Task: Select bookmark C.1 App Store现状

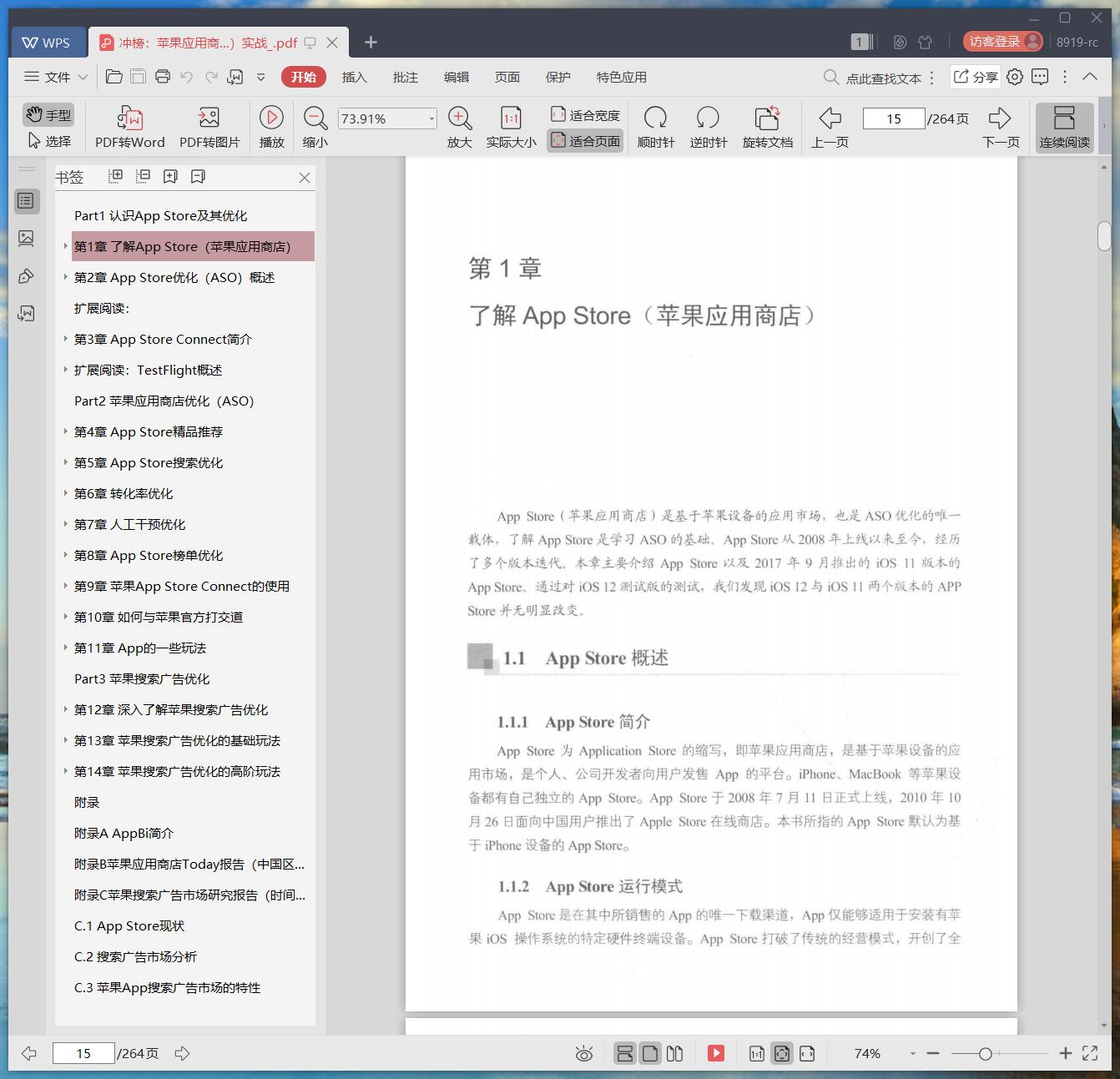Action: [x=129, y=925]
